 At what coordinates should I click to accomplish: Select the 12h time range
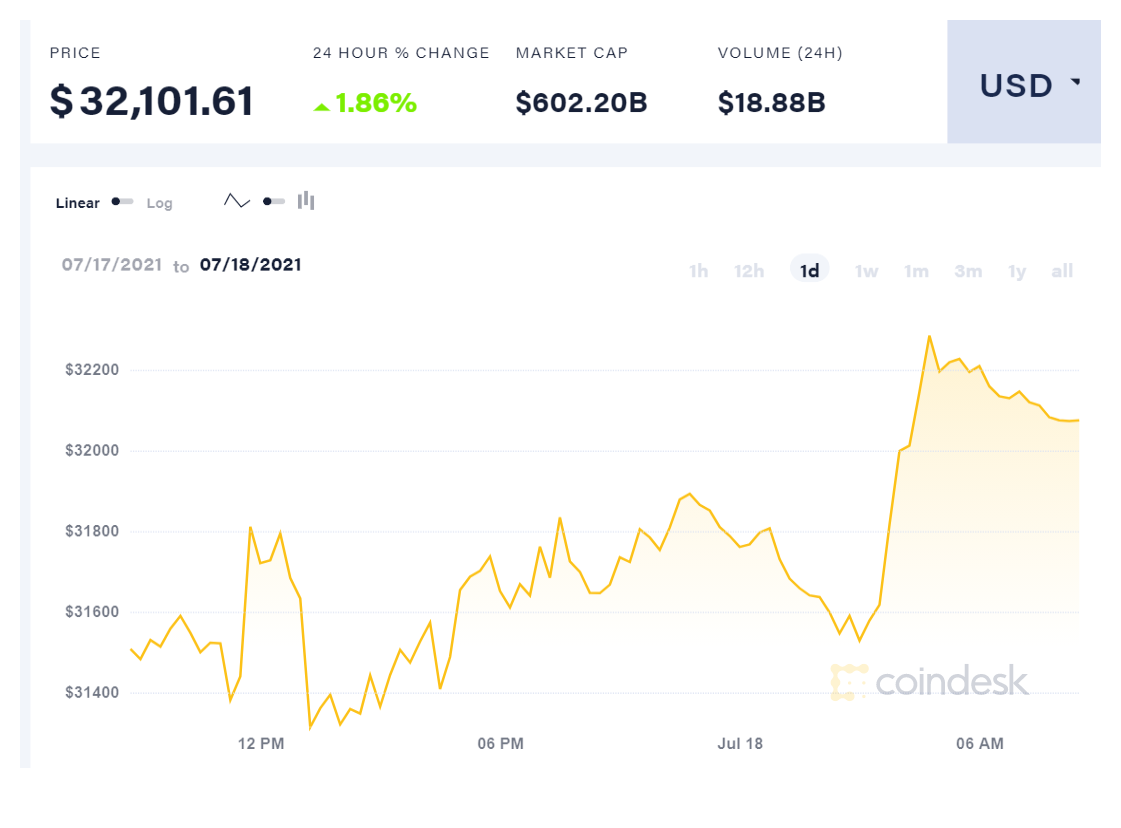[749, 271]
